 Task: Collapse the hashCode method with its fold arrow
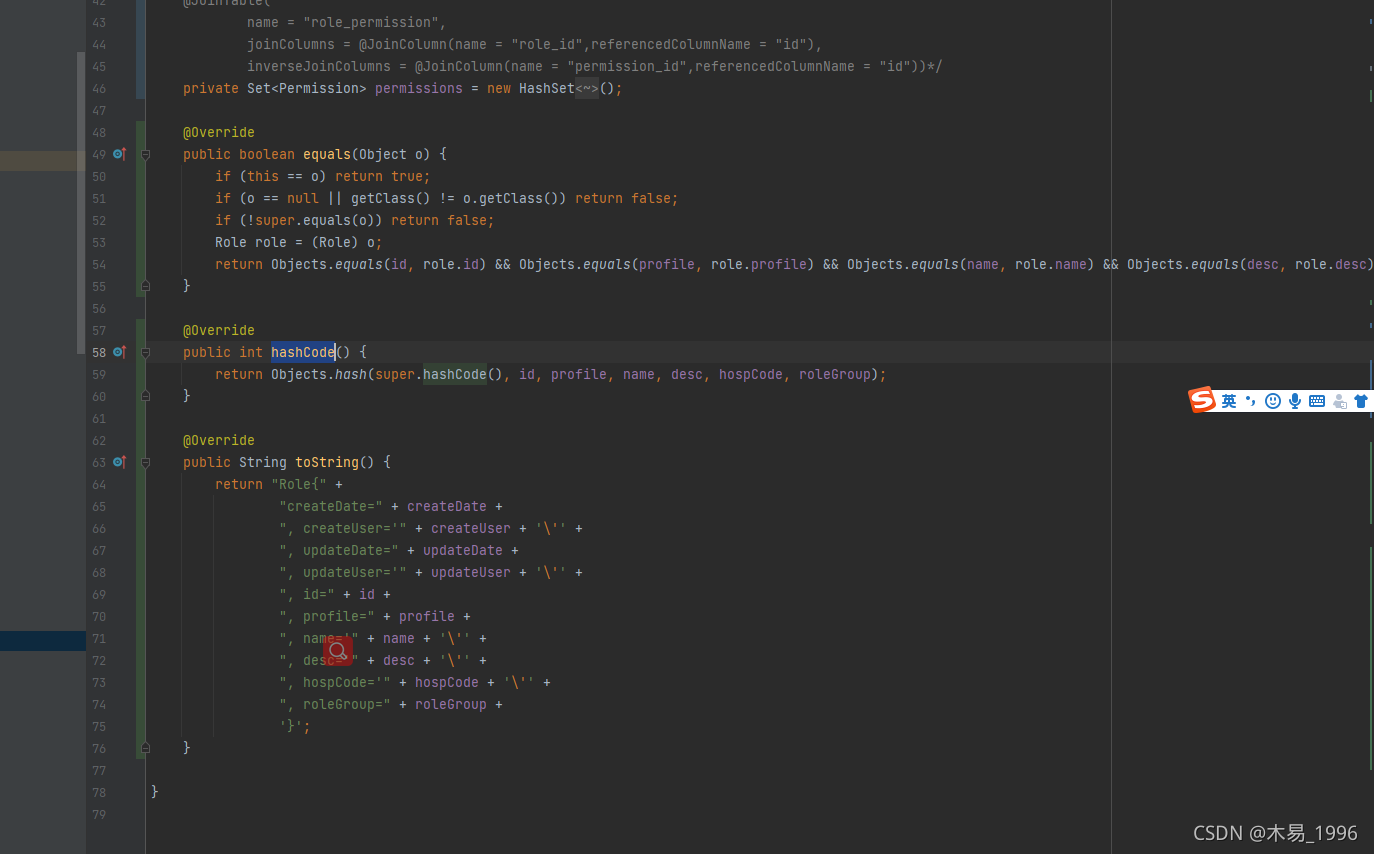[144, 352]
